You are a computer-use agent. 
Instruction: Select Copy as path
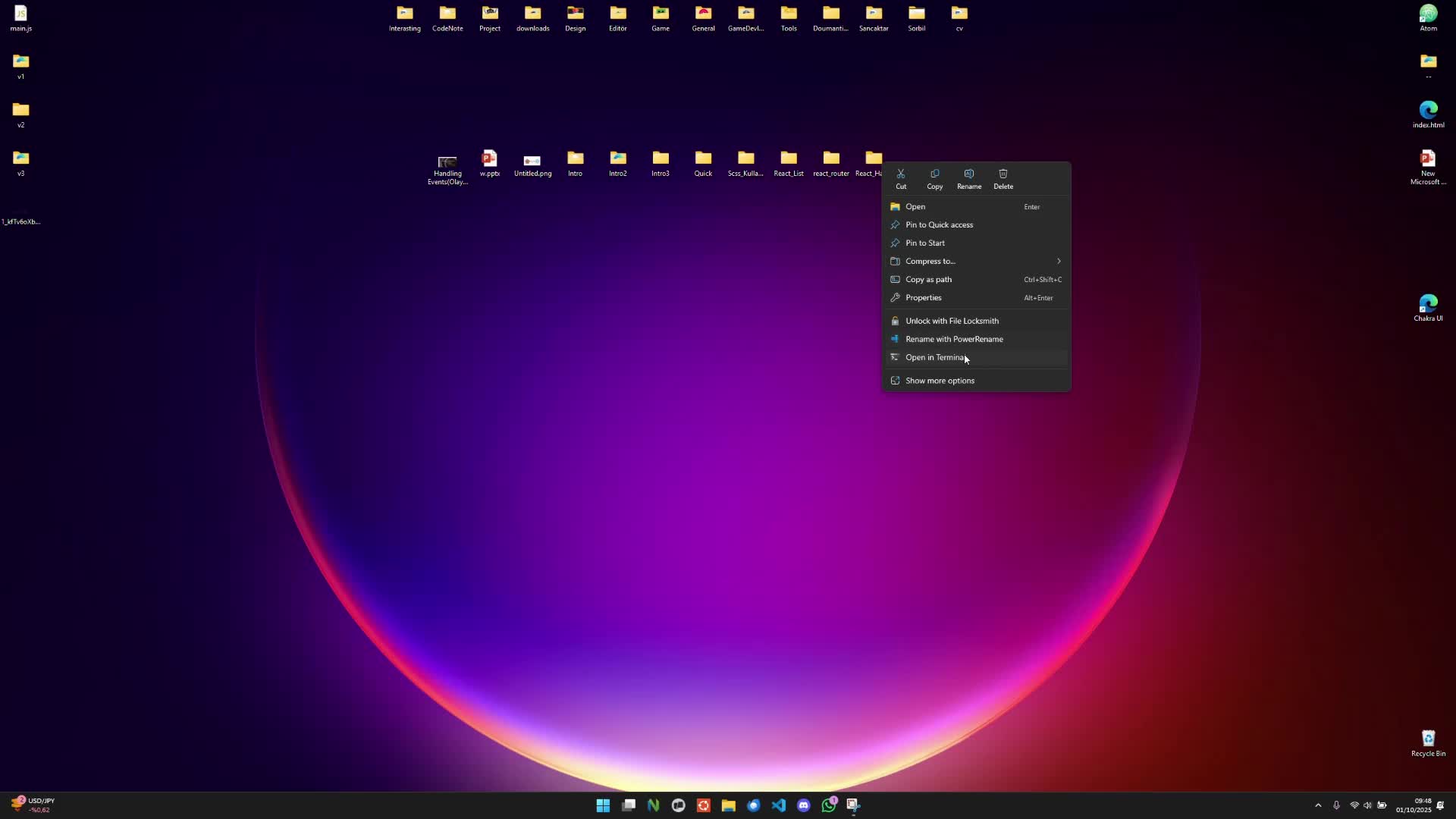tap(928, 279)
